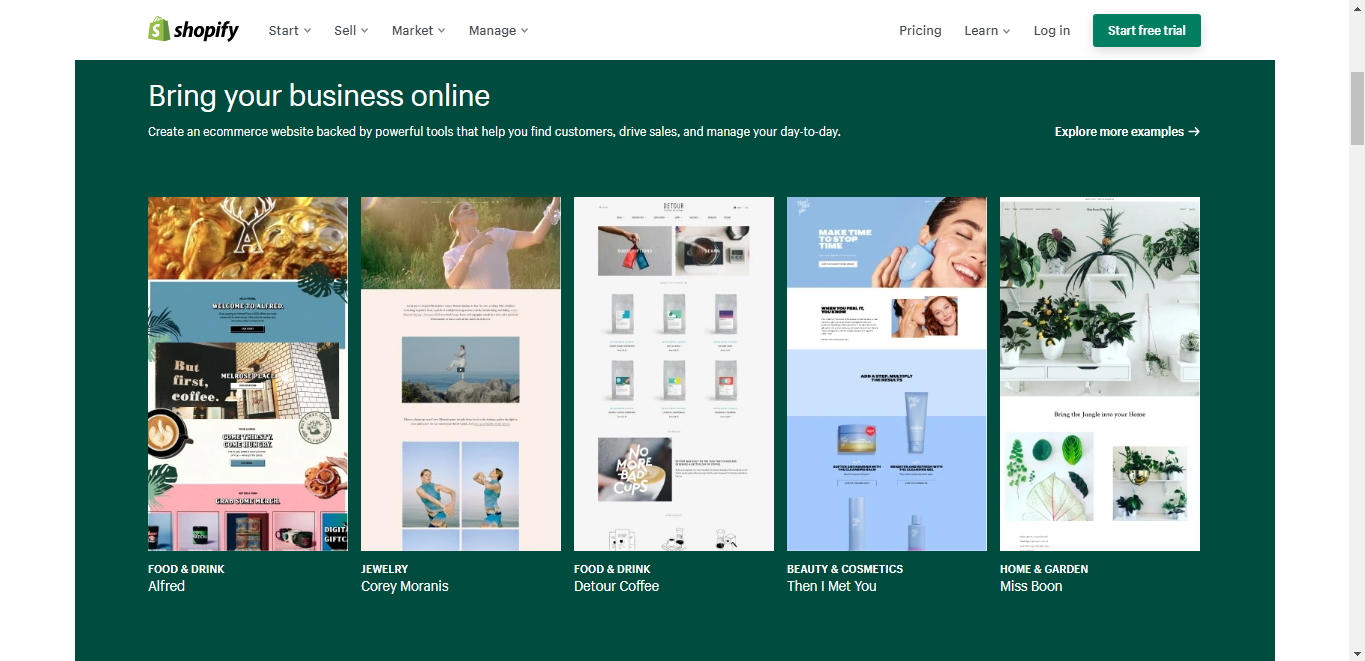Select the Miss Boon store thumbnail

(1100, 373)
